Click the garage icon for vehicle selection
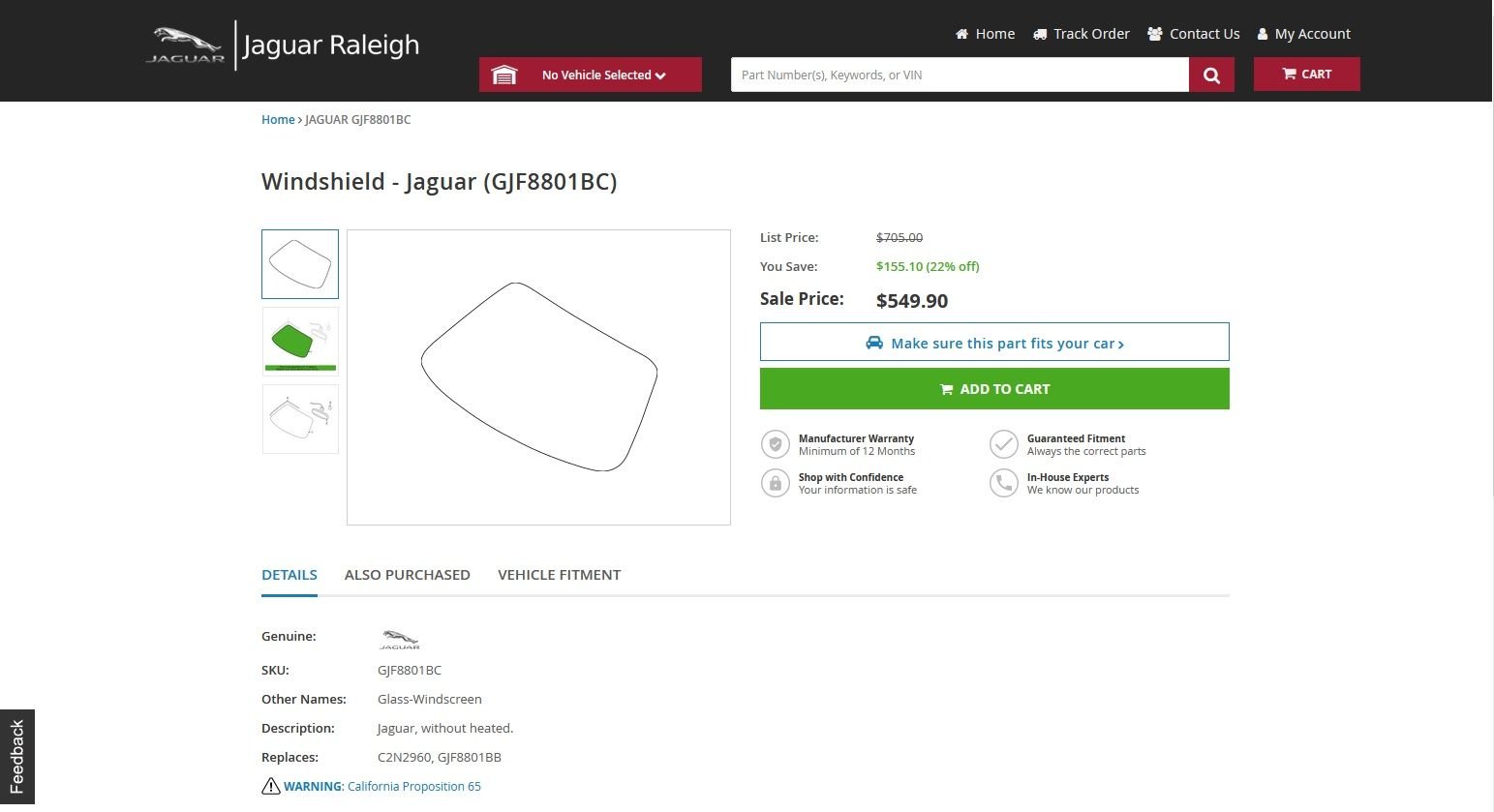This screenshot has width=1494, height=812. [x=504, y=75]
